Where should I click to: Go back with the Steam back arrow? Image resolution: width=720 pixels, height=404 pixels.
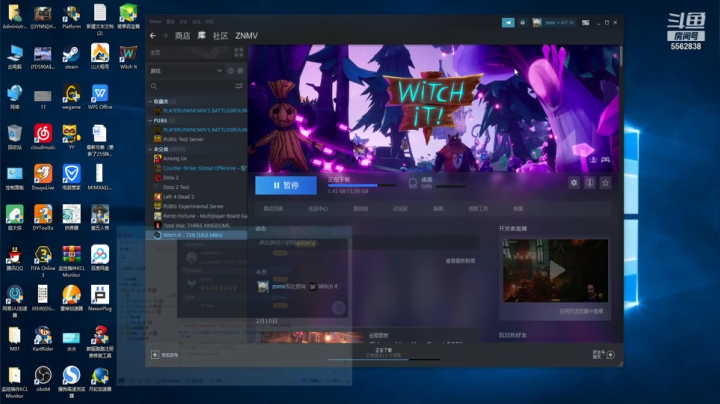pos(153,36)
